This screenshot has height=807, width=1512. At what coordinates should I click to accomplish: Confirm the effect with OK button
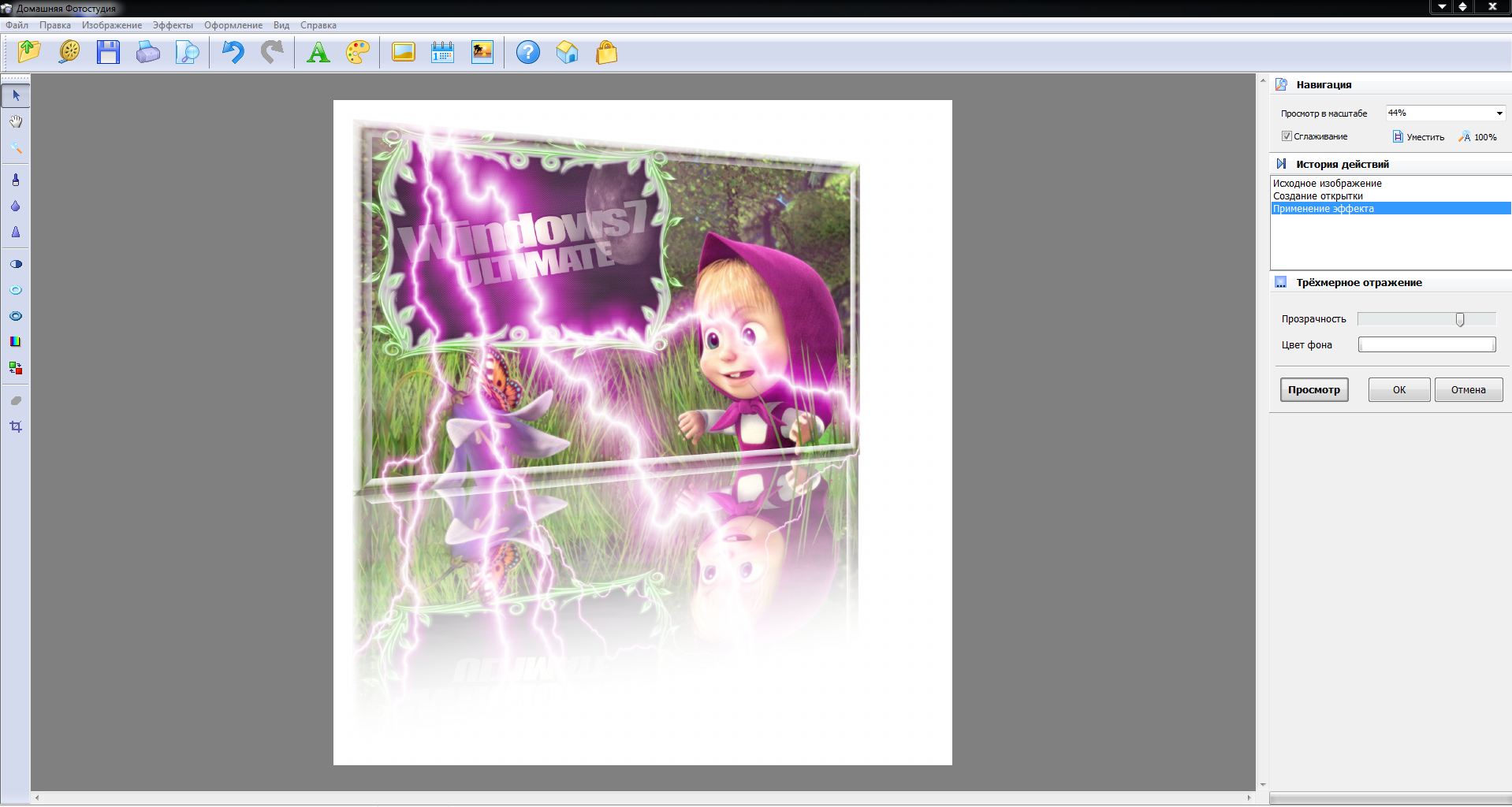(x=1399, y=389)
